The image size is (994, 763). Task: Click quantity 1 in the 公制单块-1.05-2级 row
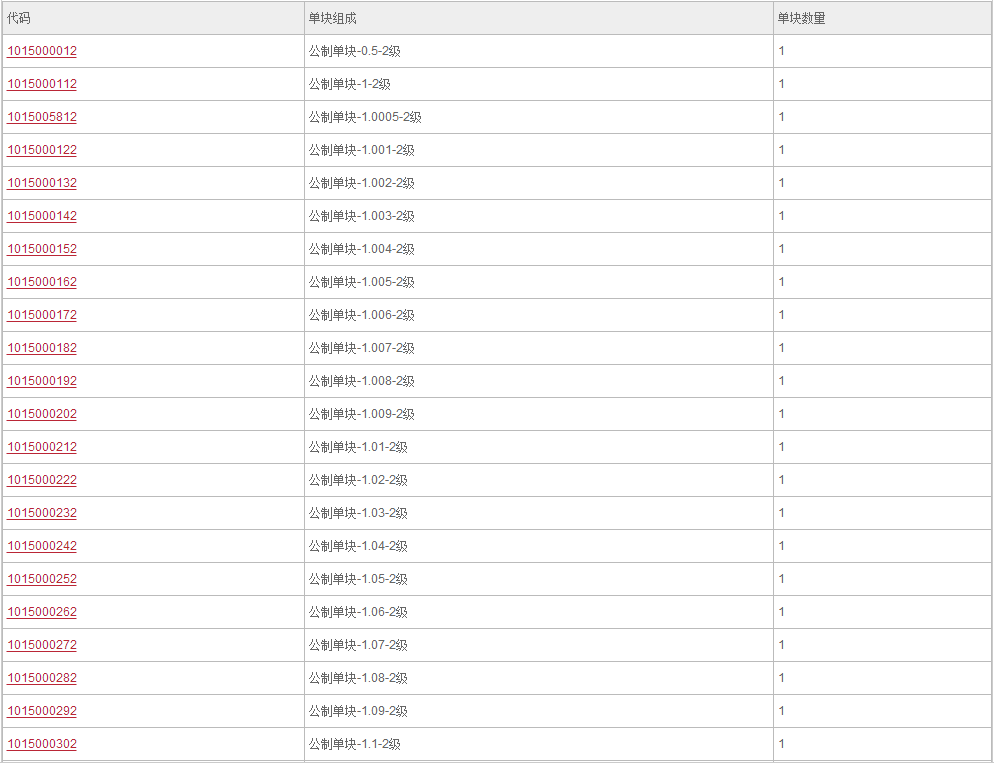[x=782, y=578]
